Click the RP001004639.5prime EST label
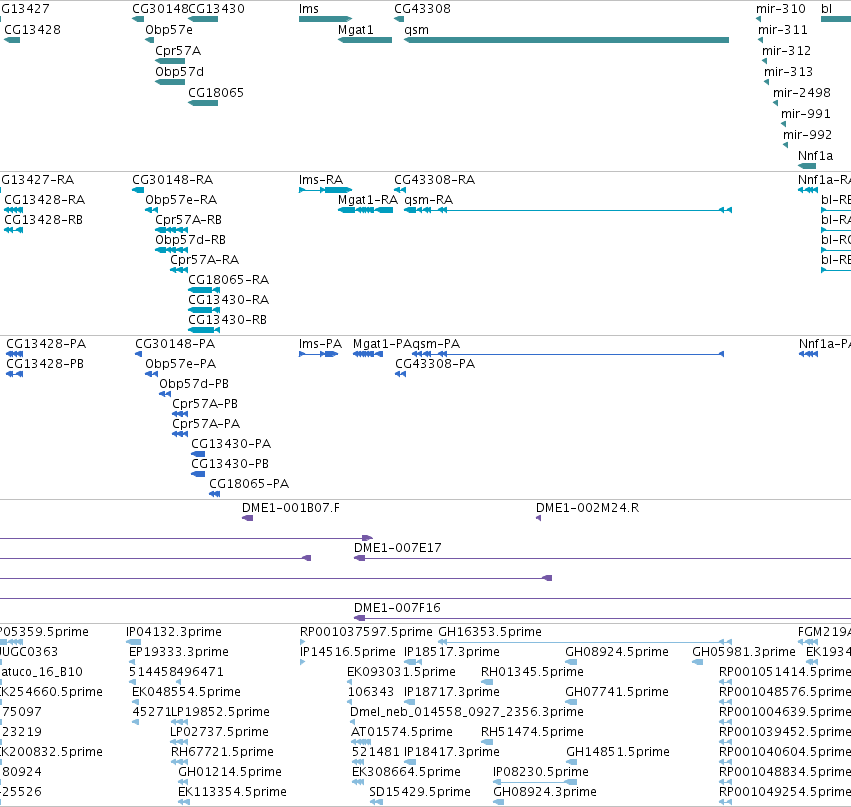Viewport: 851px width, 807px height. pos(785,712)
